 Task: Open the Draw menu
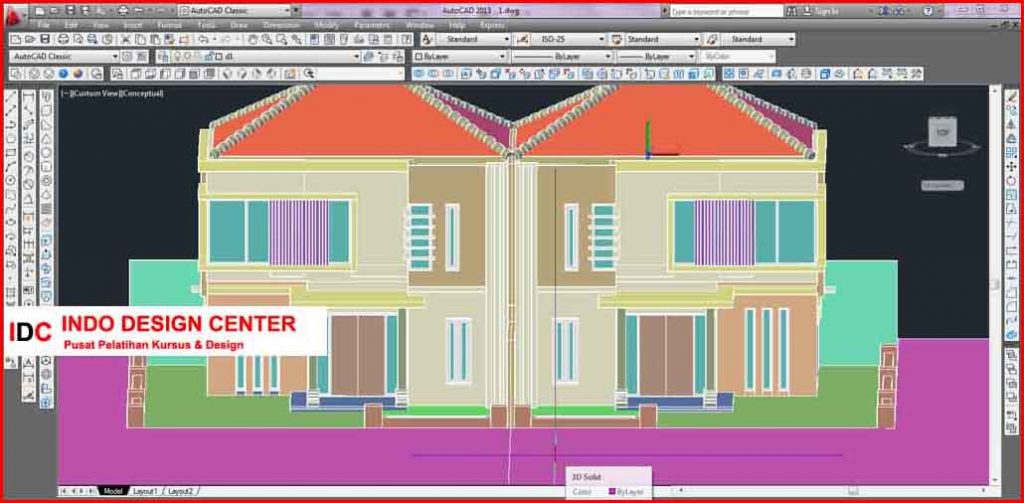(x=239, y=25)
